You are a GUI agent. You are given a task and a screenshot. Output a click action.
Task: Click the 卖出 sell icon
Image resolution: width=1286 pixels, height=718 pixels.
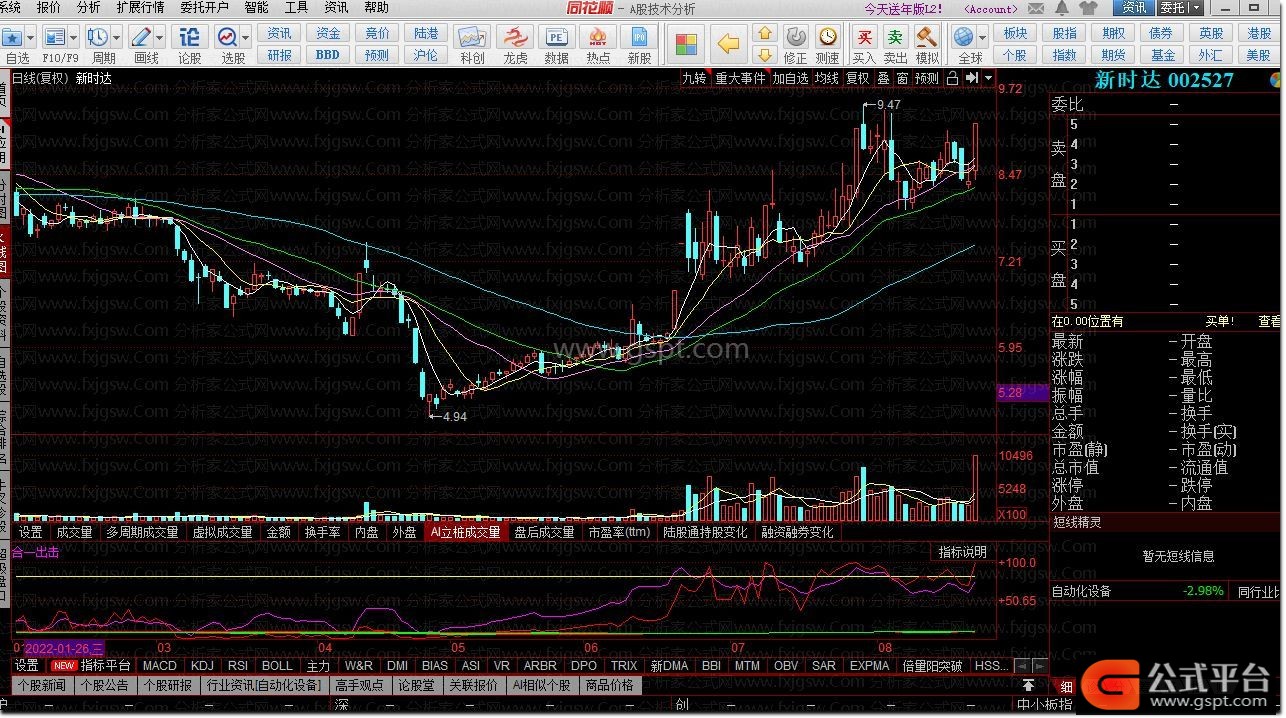tap(896, 38)
